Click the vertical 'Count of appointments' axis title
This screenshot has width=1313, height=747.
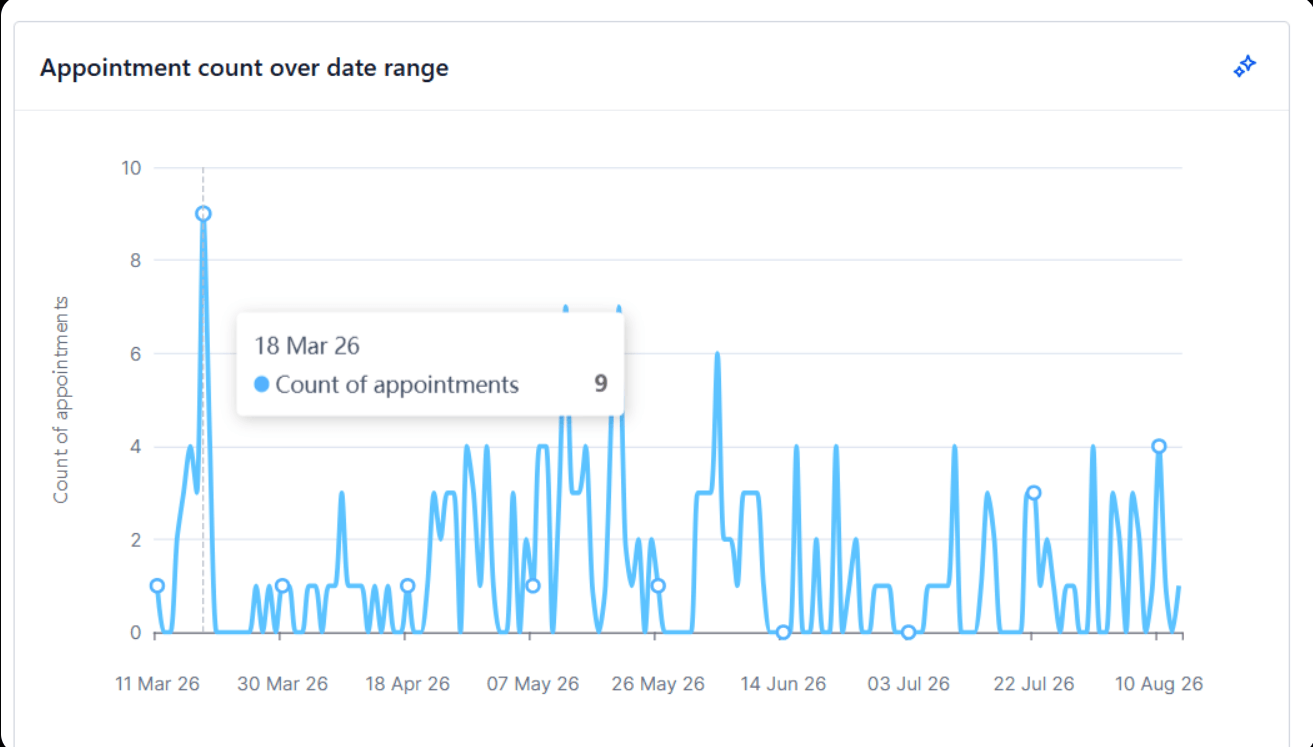61,400
